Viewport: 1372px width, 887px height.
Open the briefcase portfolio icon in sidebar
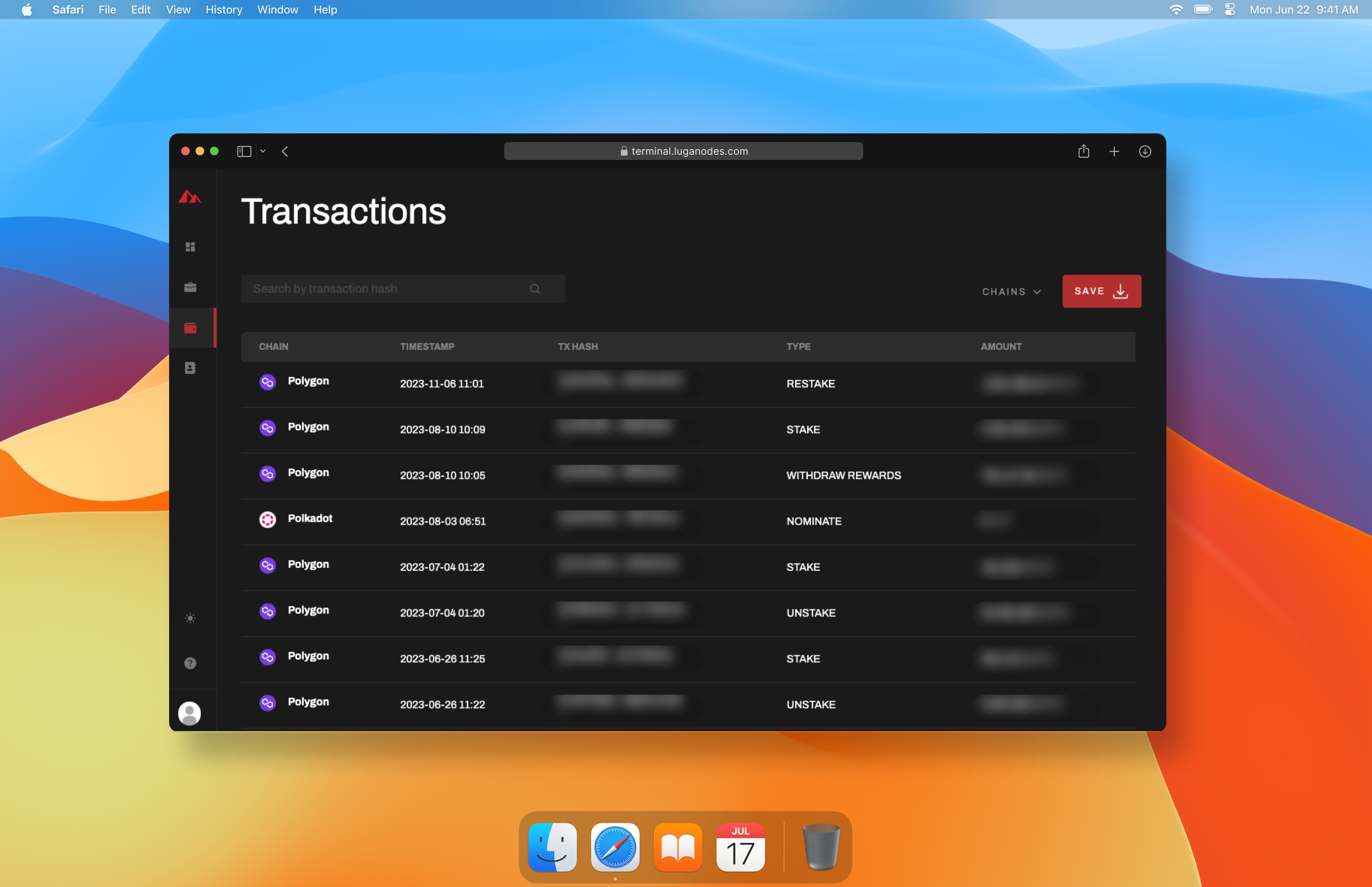(x=190, y=287)
